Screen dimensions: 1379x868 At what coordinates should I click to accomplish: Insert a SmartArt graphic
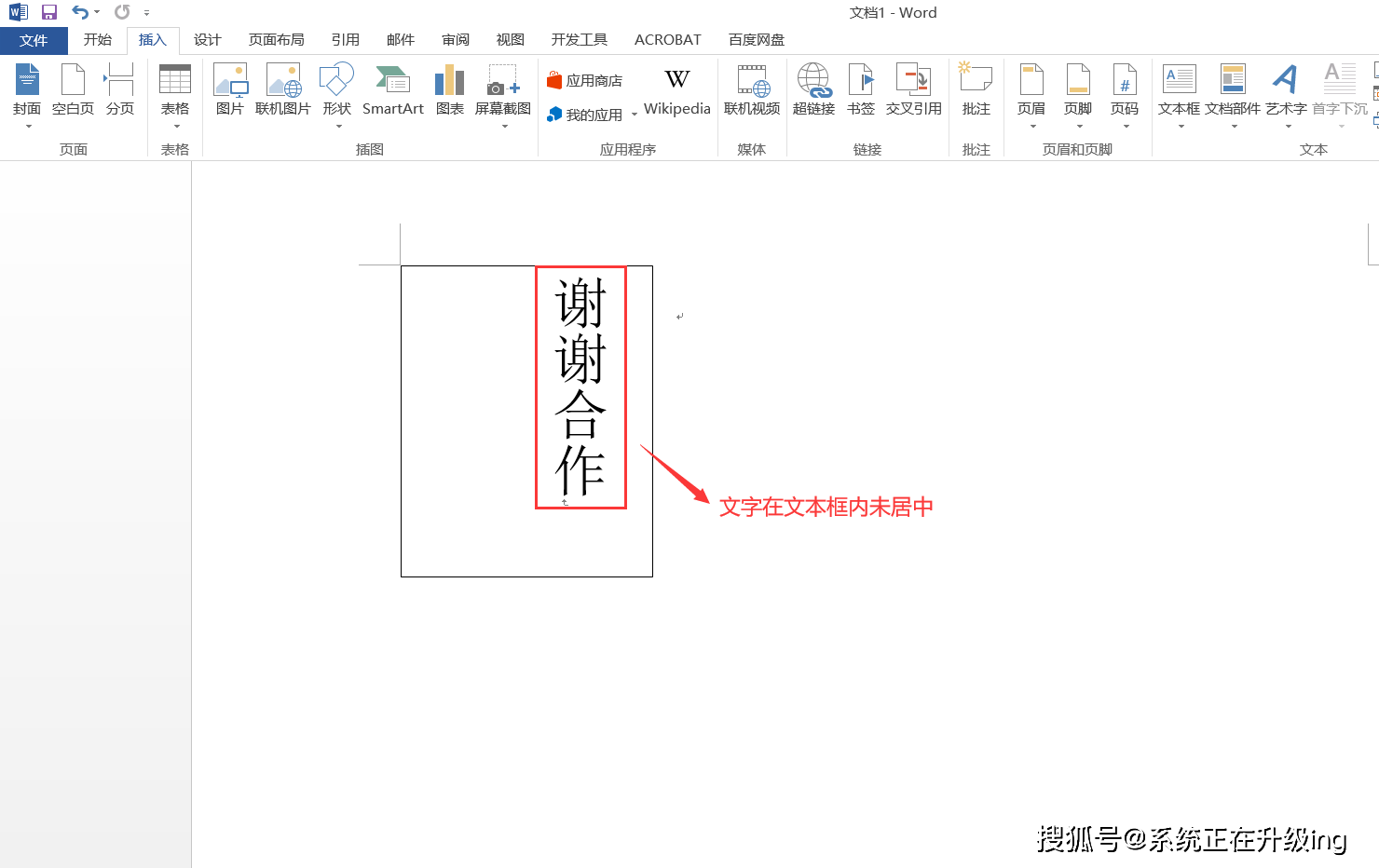393,90
